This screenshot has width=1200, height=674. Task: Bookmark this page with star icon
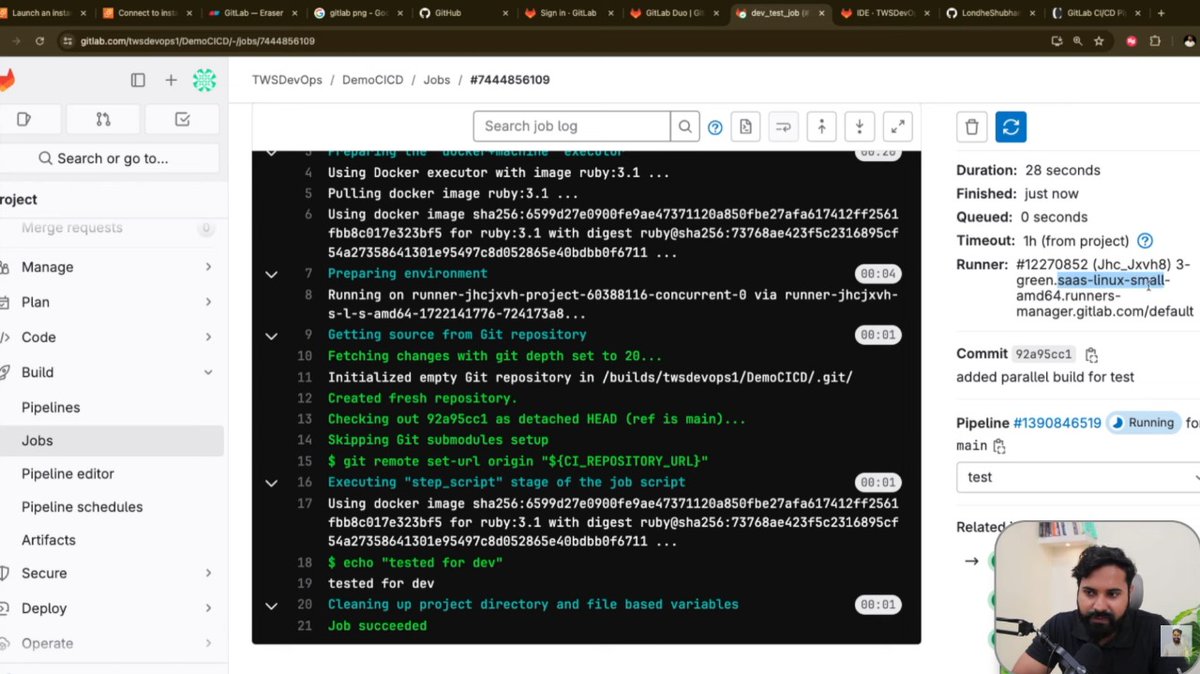(x=1099, y=41)
